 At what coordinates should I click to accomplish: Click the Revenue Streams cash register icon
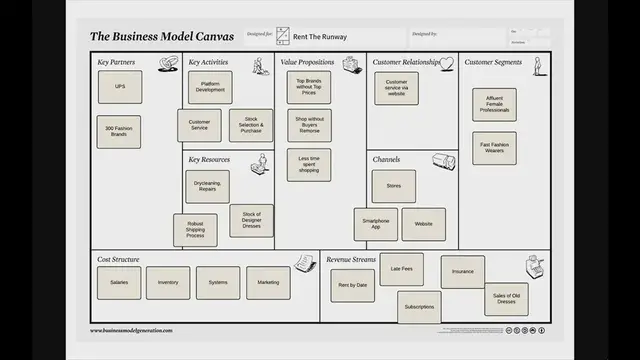coord(535,267)
